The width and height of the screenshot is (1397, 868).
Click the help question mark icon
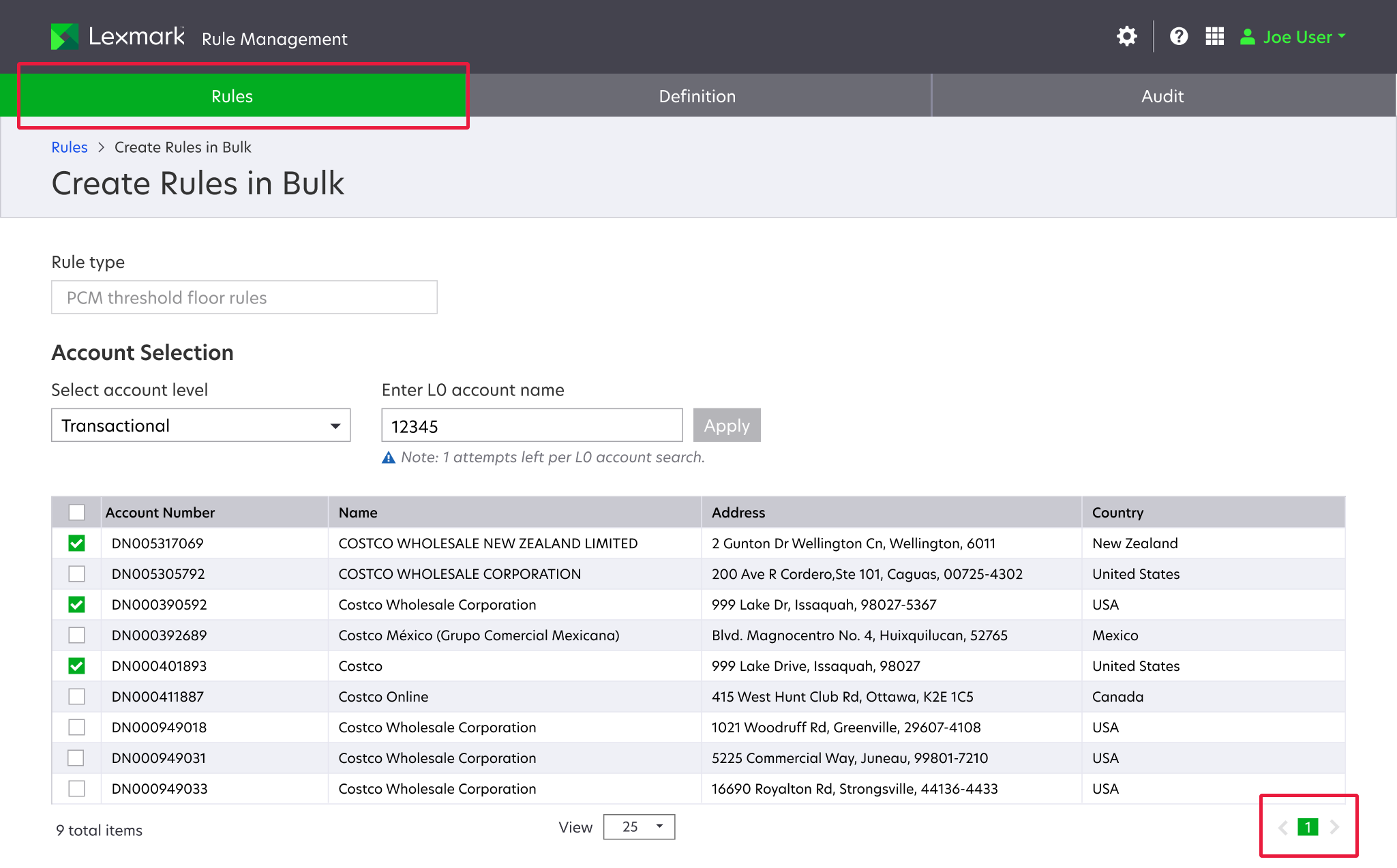pos(1179,36)
